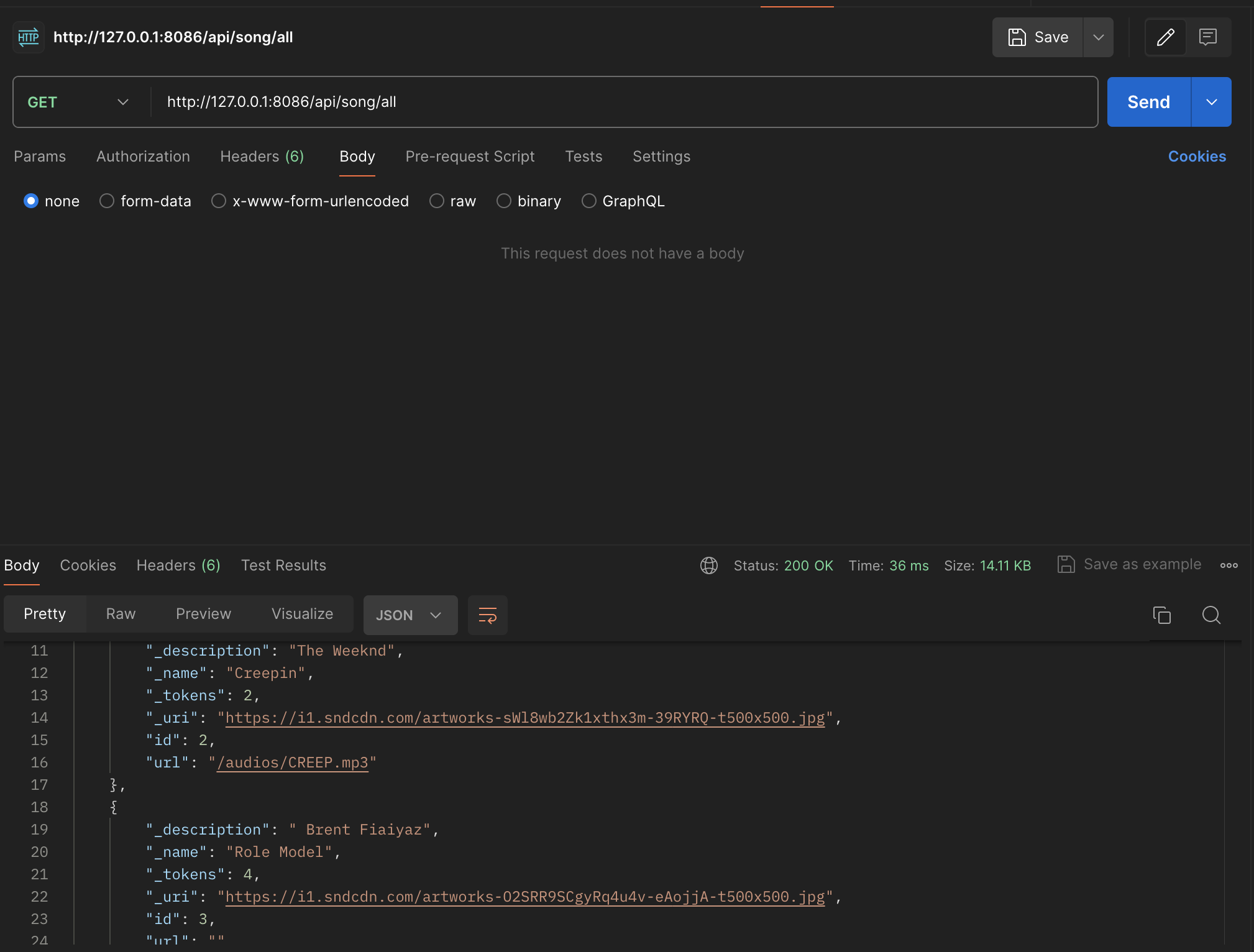Open the Tests tab
Screen dimensions: 1254x952
(584, 157)
